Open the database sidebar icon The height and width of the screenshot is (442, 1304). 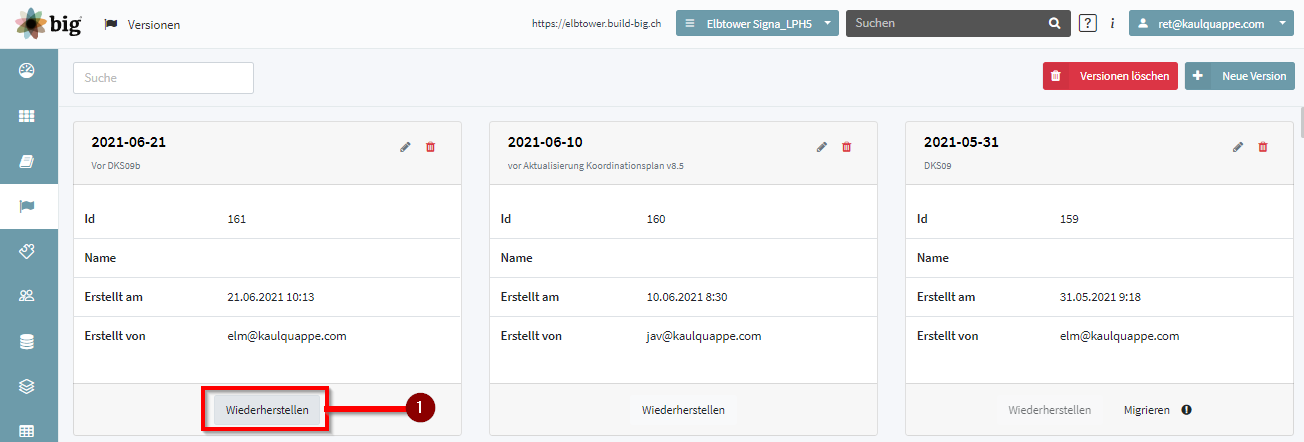coord(28,342)
